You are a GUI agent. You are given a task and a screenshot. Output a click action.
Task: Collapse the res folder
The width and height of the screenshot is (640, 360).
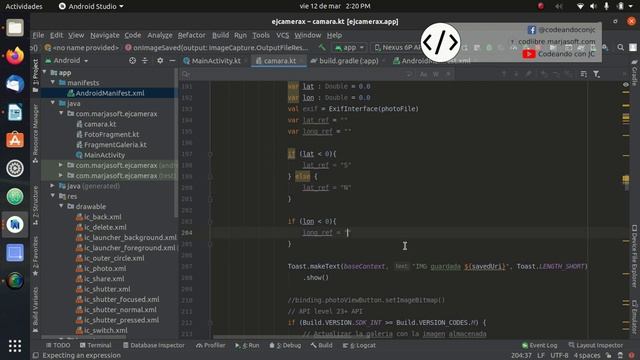tap(53, 196)
